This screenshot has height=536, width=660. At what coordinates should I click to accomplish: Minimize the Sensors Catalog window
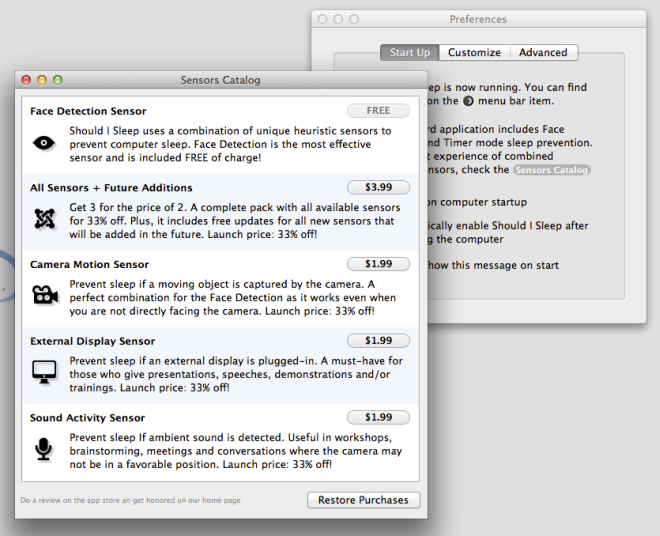(x=42, y=80)
